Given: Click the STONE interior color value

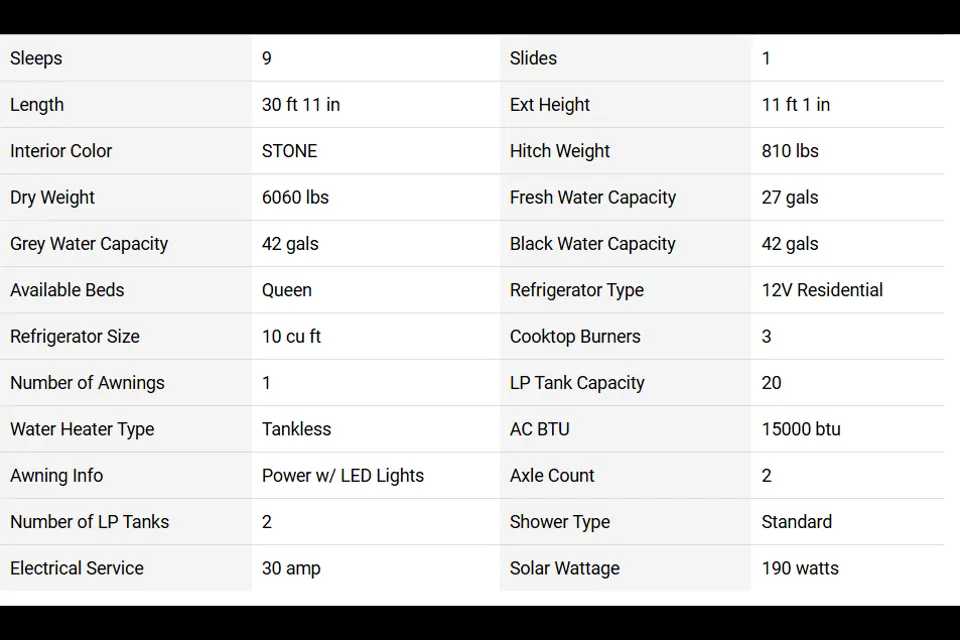Looking at the screenshot, I should click(289, 151).
